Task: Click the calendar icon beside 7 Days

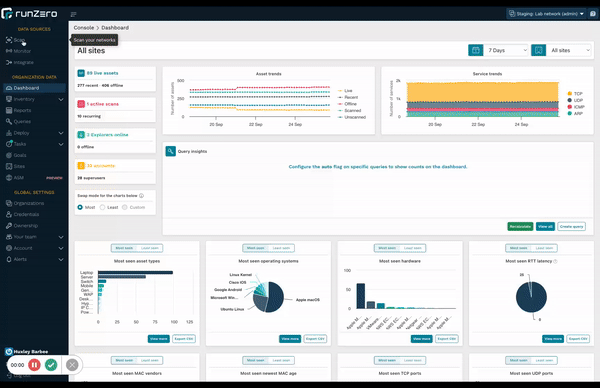Action: (x=476, y=50)
